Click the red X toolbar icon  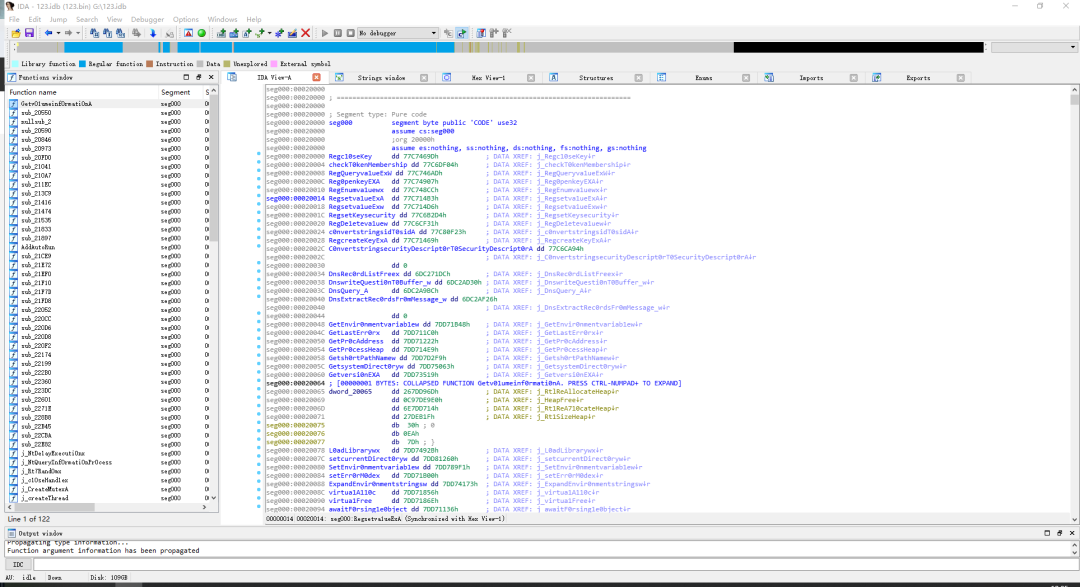click(x=306, y=33)
